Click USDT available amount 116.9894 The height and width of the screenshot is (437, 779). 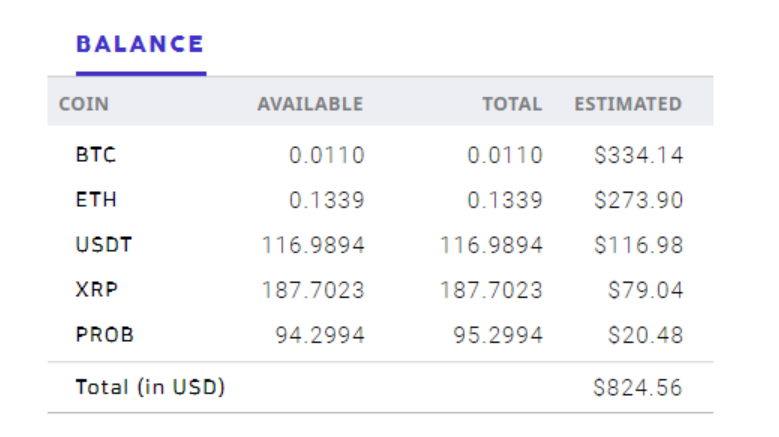313,245
